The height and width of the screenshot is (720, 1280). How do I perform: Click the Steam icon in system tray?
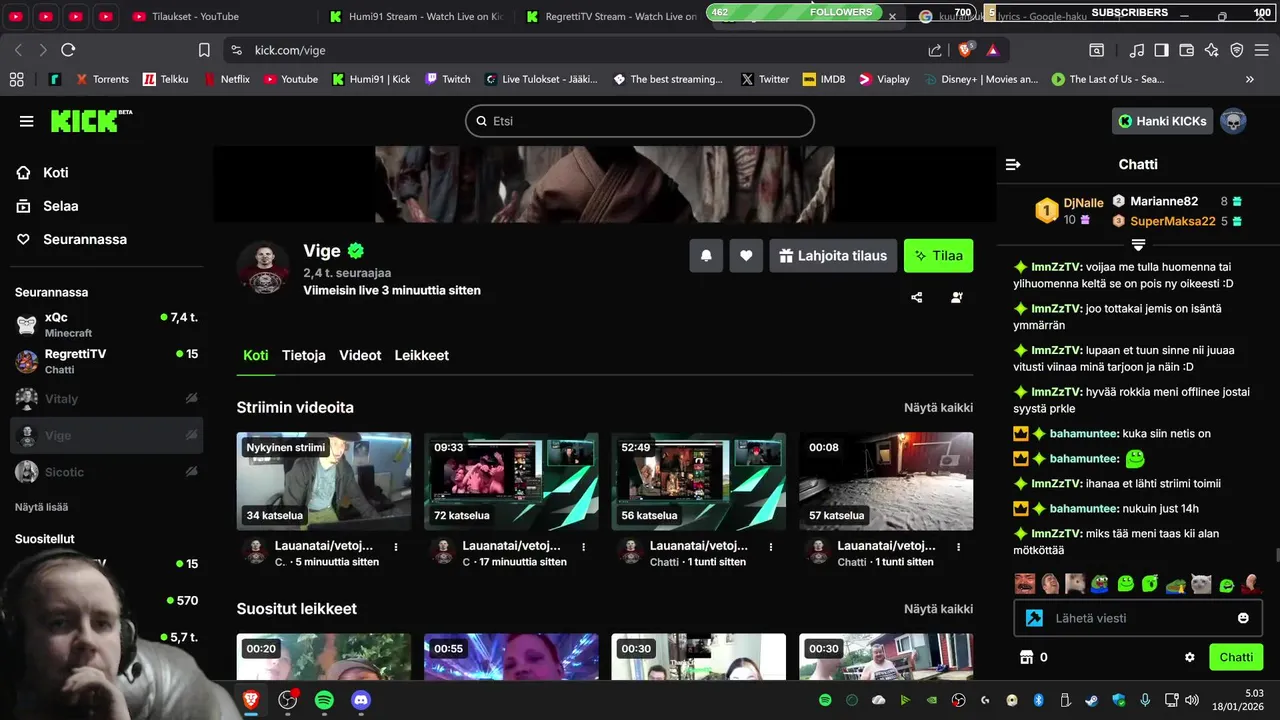coord(1091,700)
